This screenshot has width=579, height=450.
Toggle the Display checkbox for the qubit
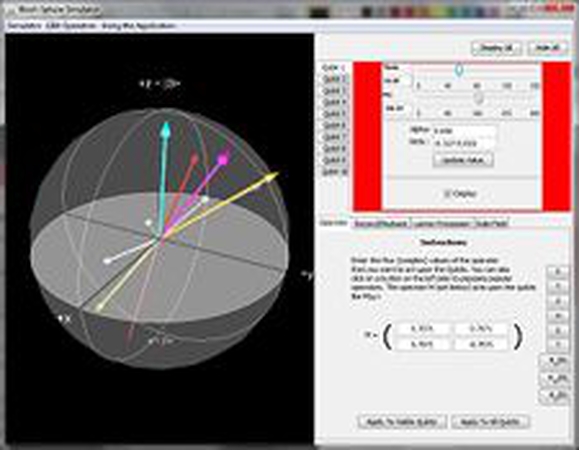coord(447,193)
